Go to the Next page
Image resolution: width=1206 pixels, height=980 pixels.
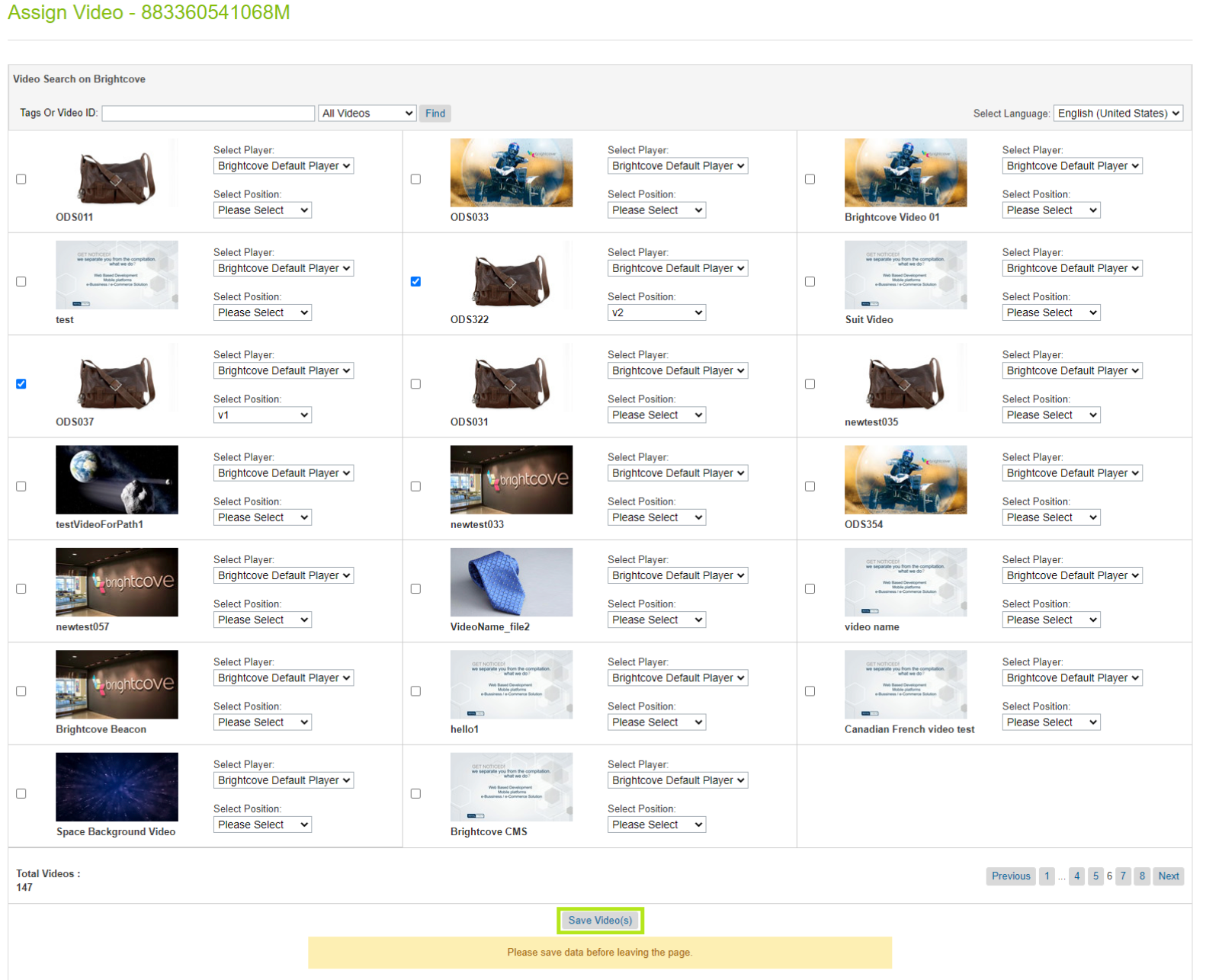(1168, 876)
